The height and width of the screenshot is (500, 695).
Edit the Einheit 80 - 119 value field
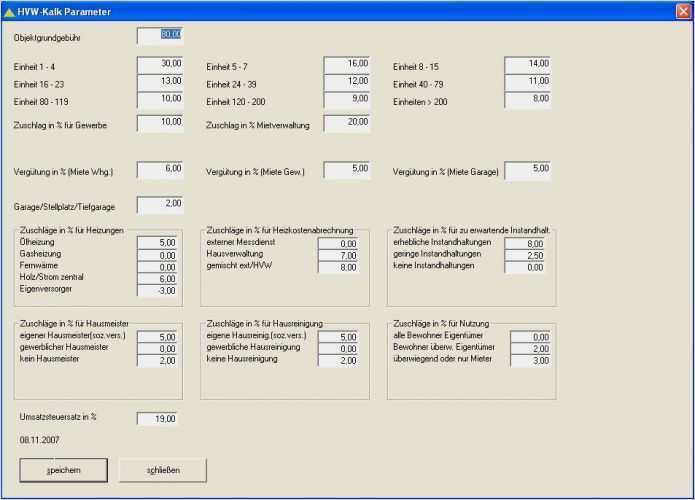(x=160, y=100)
